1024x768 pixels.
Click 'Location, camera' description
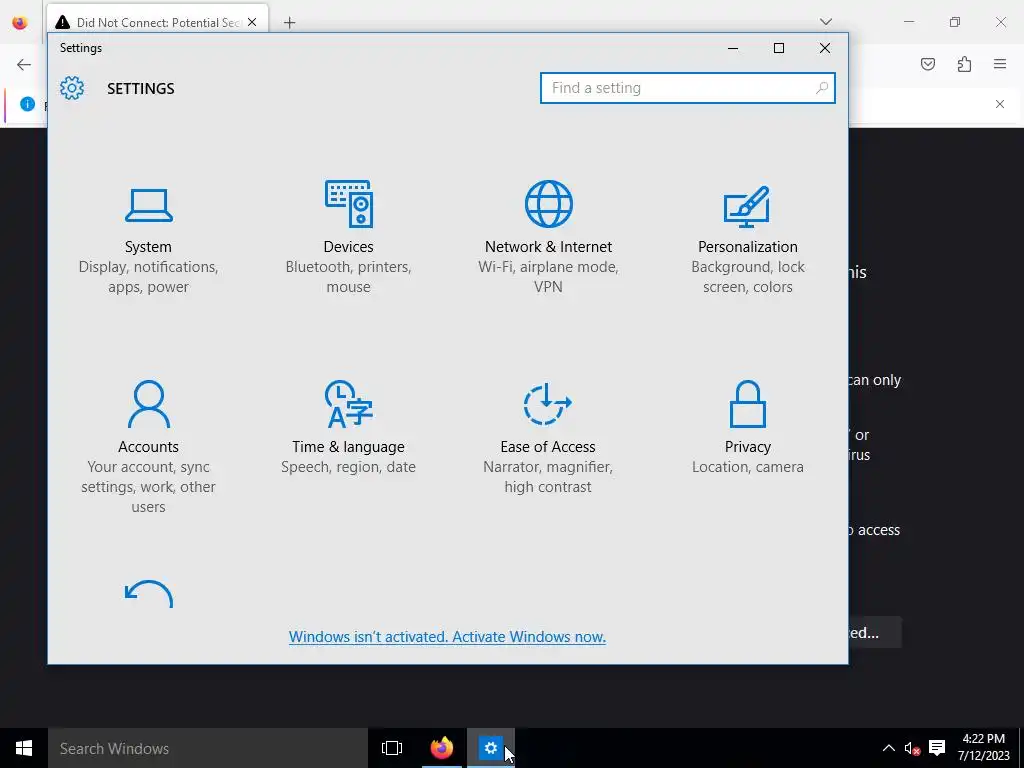coord(748,467)
